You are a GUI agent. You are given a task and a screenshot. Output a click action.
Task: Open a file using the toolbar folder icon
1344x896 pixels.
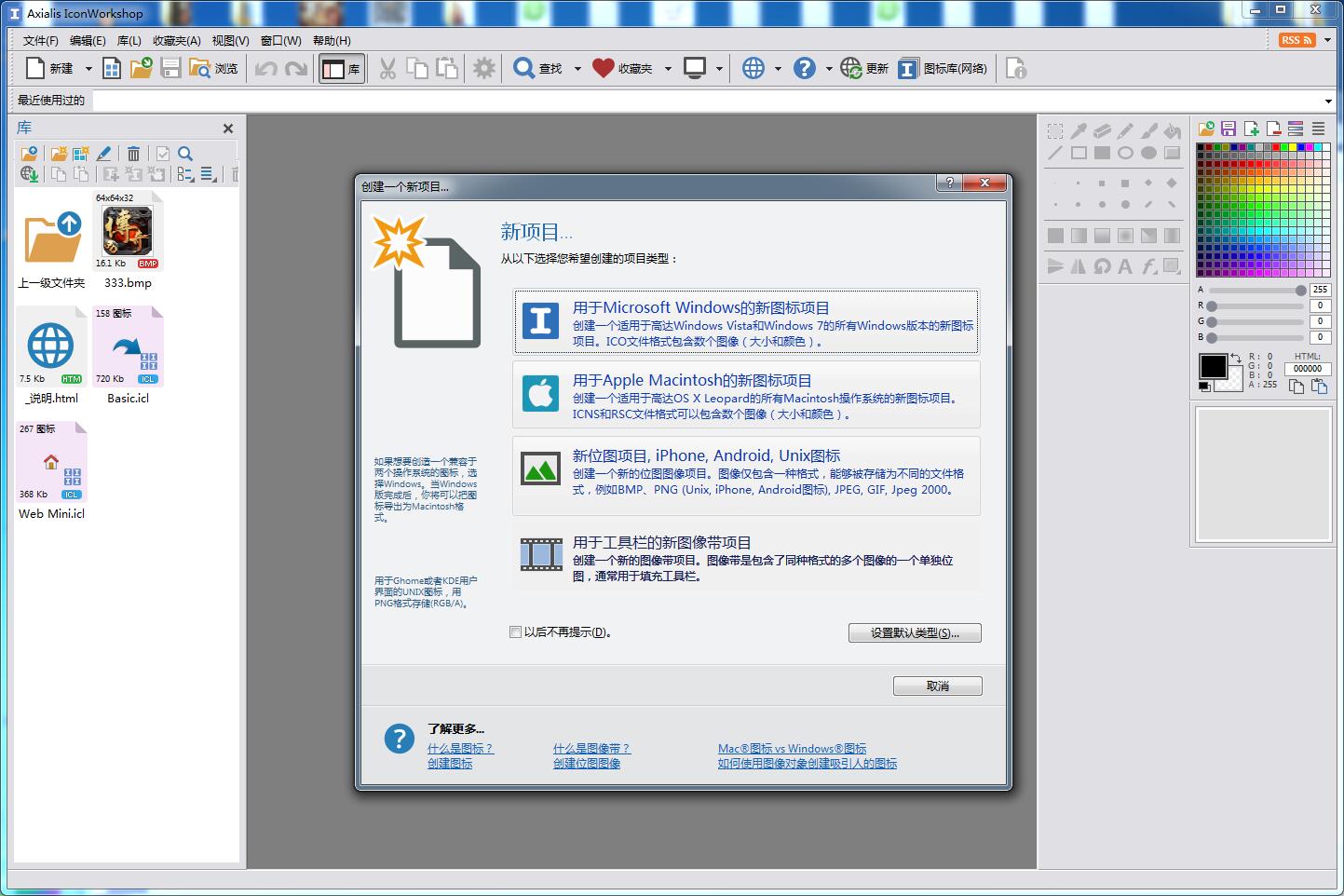141,68
